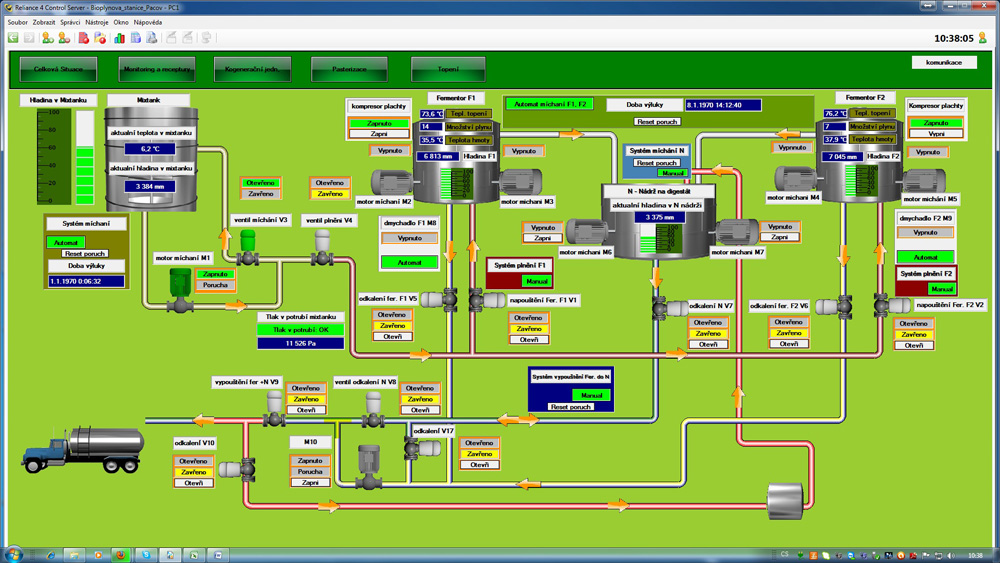The image size is (1000, 563).
Task: Click the odkalení Fer. F1 V5 valve symbol
Action: 440,300
